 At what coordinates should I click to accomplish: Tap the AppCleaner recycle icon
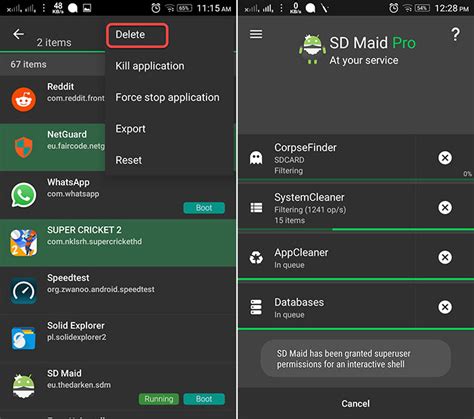(256, 257)
